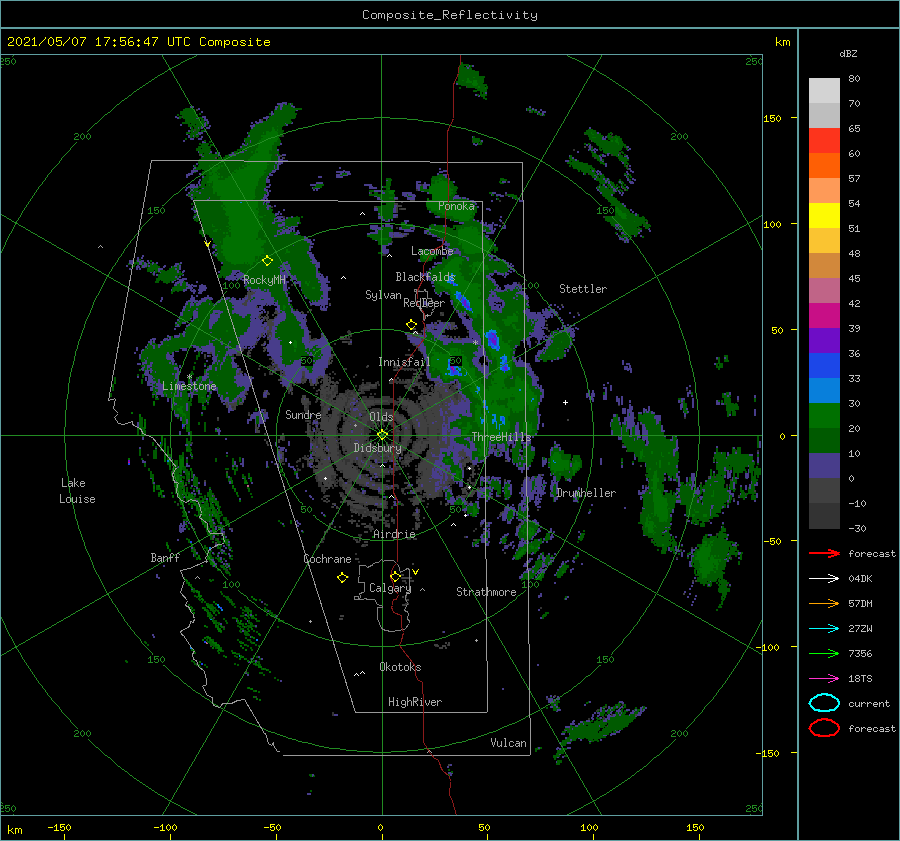Click yellow diamond marker near RockyMH
Viewport: 900px width, 841px height.
tap(267, 261)
